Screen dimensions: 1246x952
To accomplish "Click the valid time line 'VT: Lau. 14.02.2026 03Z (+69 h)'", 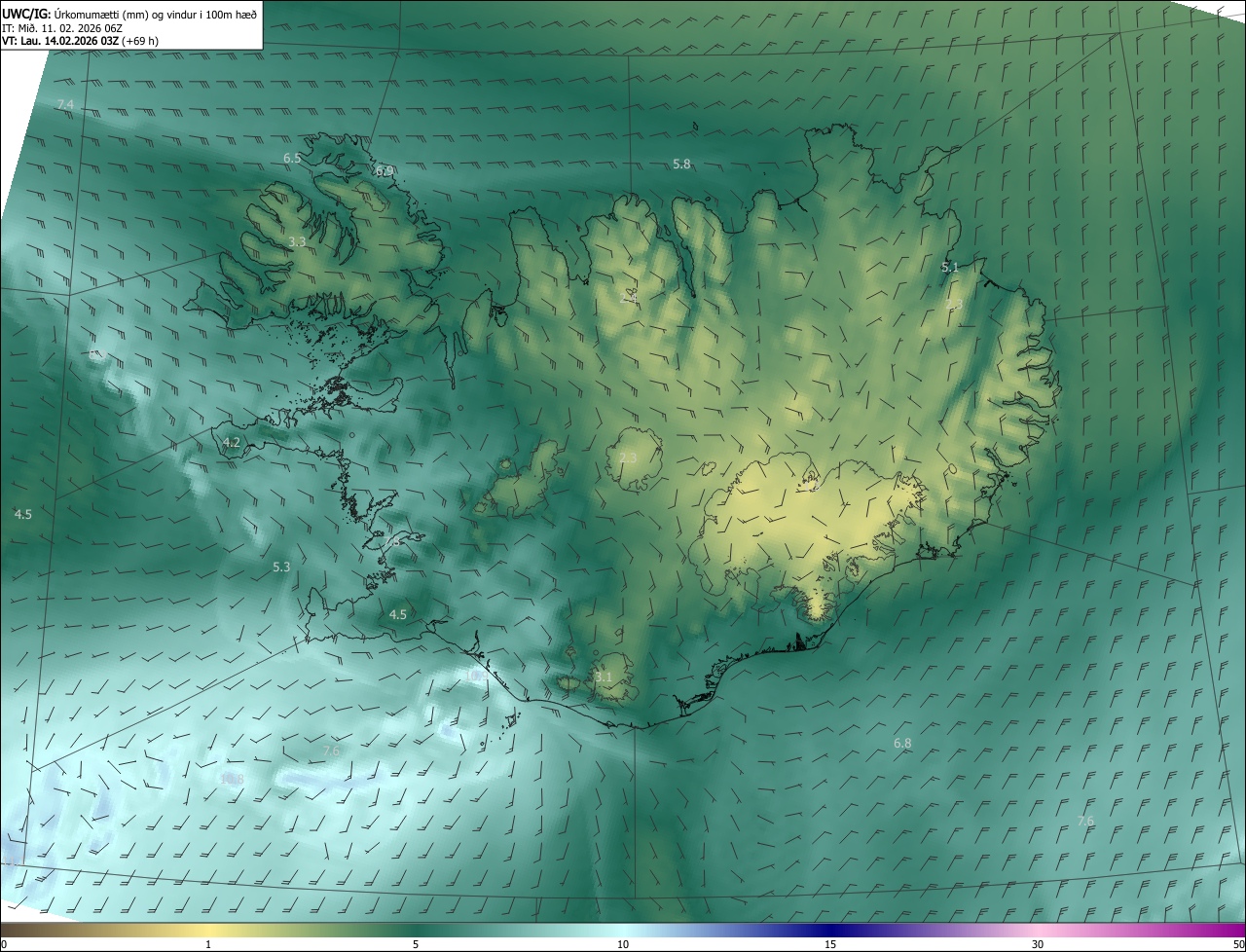I will [x=81, y=41].
